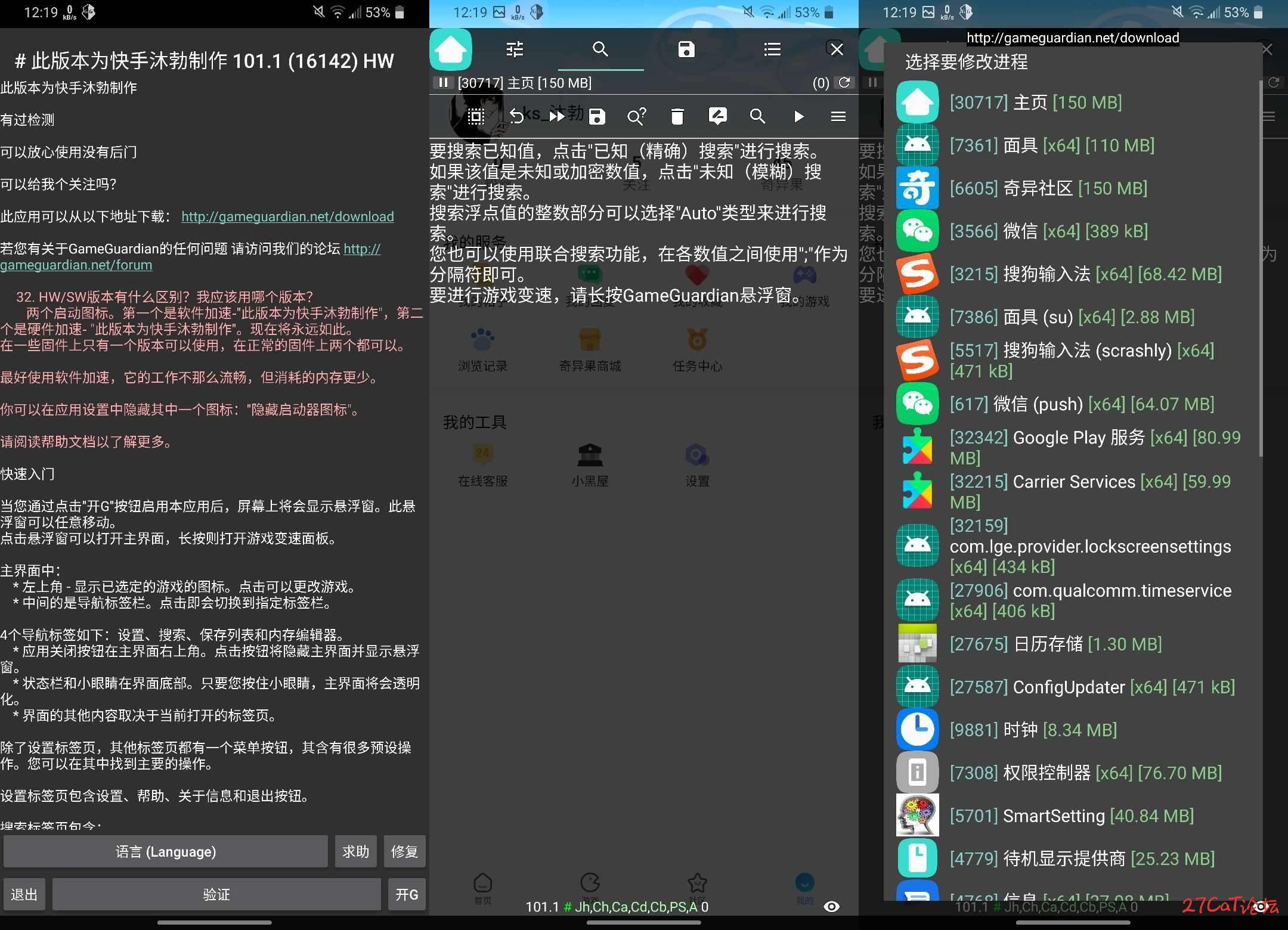Tap the 时钟 clock app icon
Viewport: 1288px width, 930px height.
[x=917, y=730]
